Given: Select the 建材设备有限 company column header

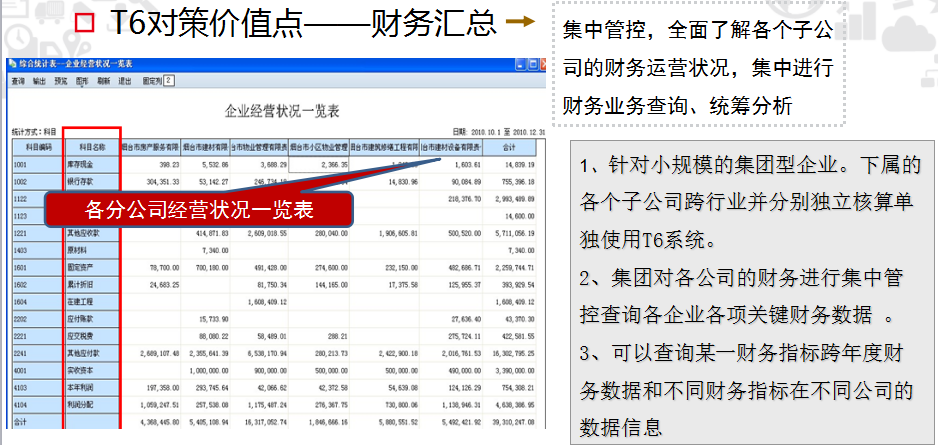Looking at the screenshot, I should click(451, 147).
